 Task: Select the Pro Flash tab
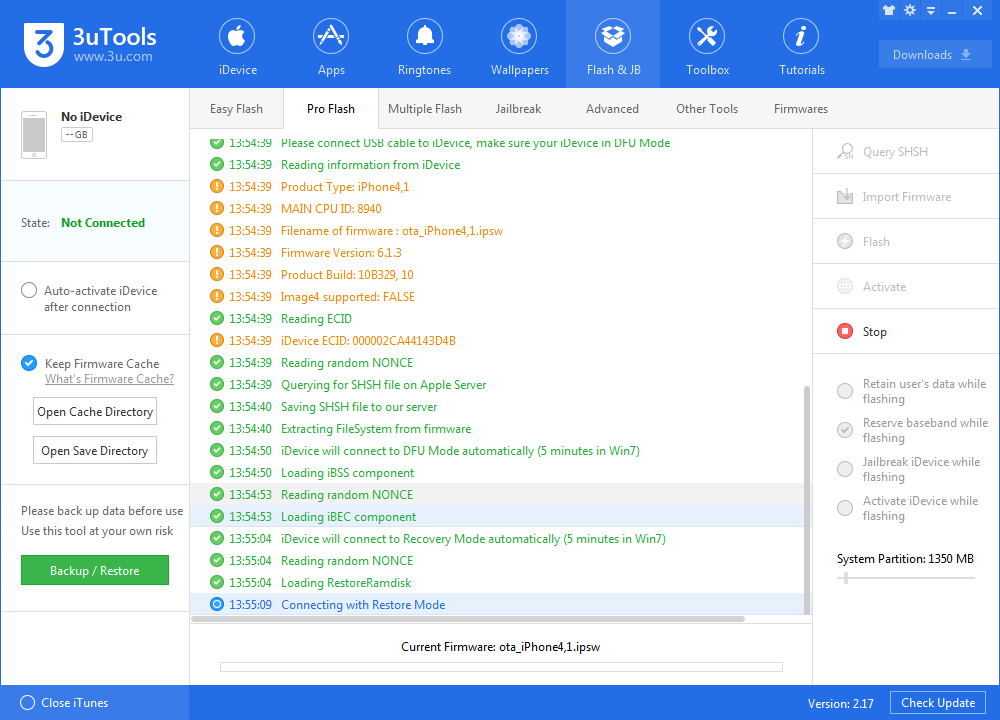click(330, 109)
